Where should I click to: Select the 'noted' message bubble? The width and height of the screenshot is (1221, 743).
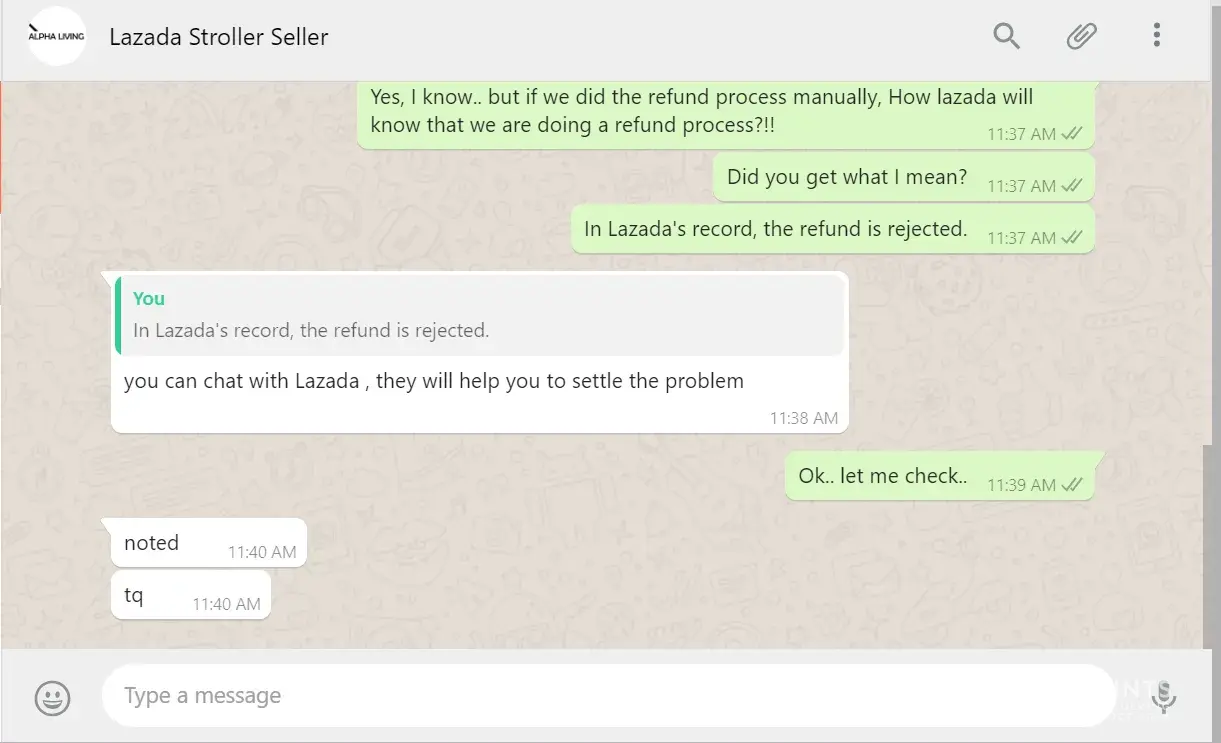pos(152,543)
